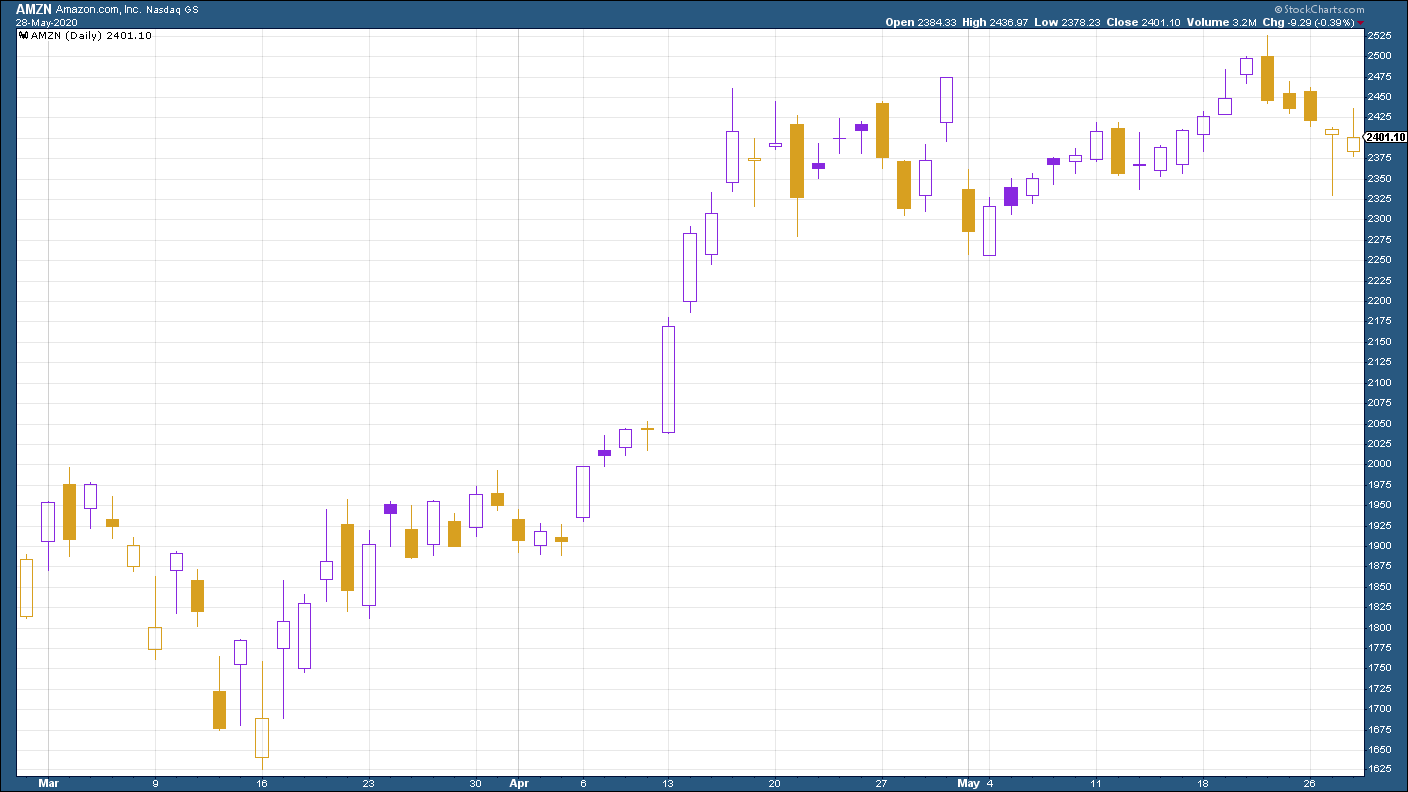Click the 2000 price axis label
This screenshot has width=1408, height=792.
pyautogui.click(x=1378, y=464)
